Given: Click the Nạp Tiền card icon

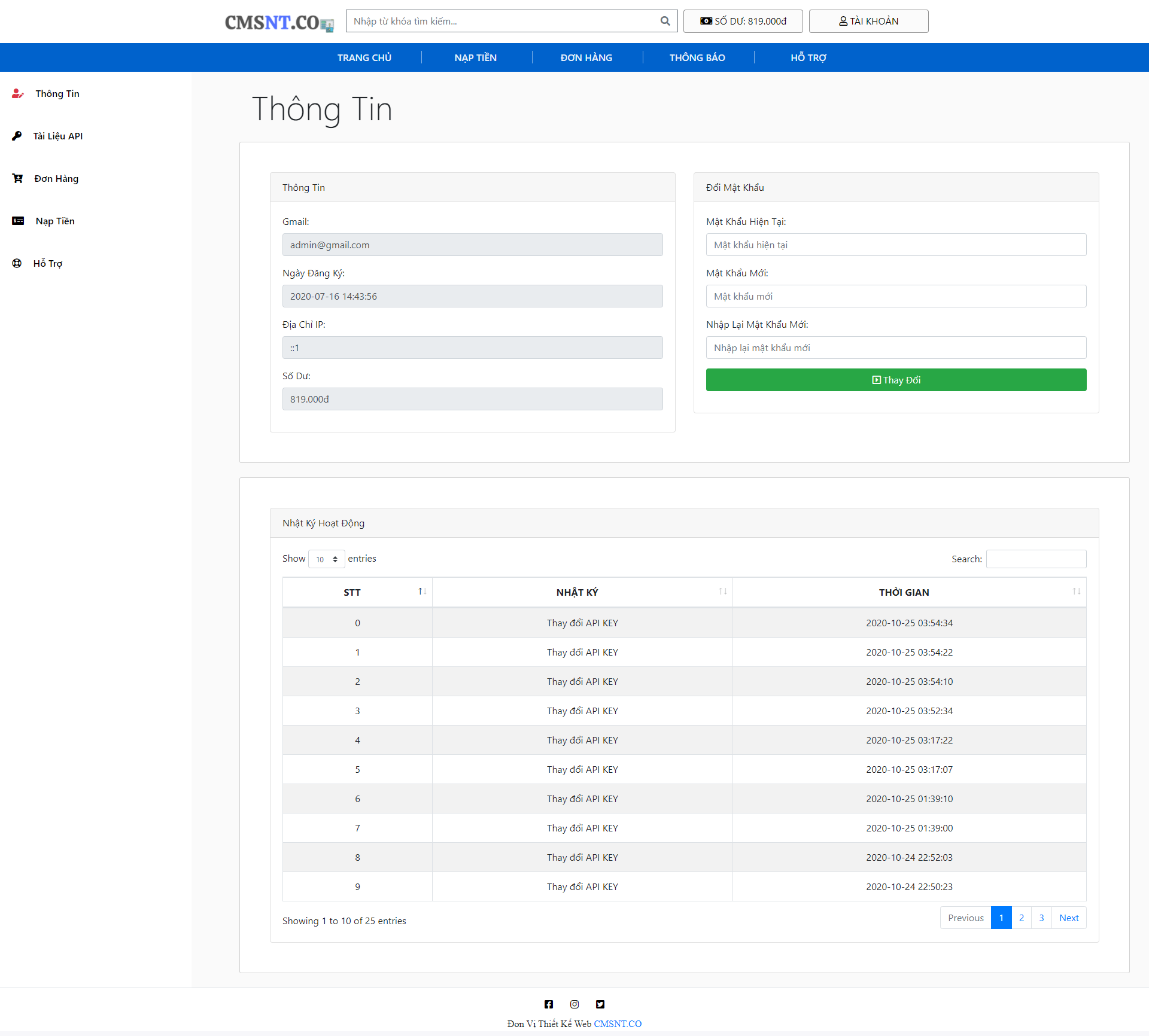Looking at the screenshot, I should coord(18,221).
